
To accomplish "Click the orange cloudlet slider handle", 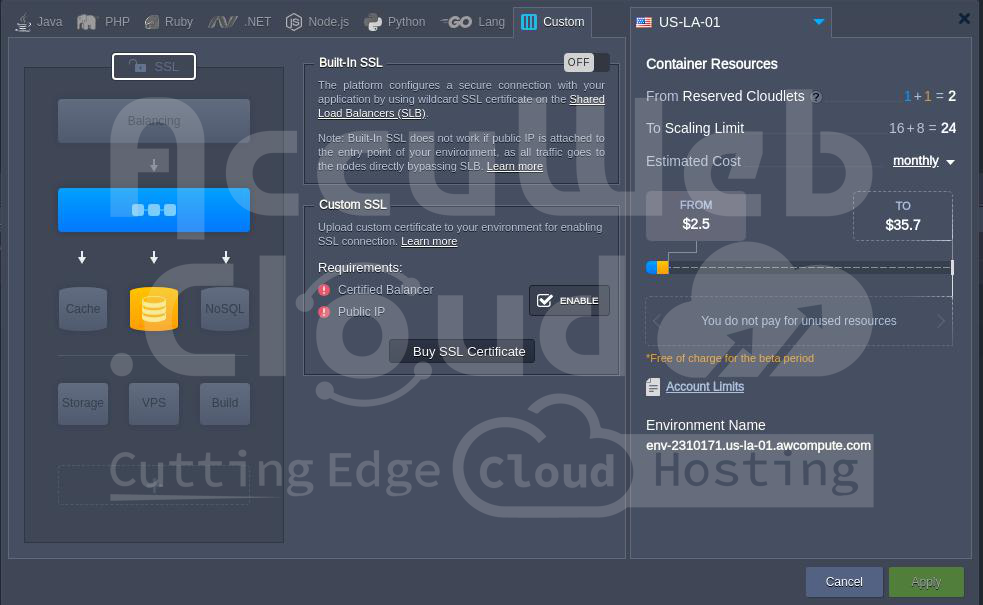I will [x=662, y=267].
